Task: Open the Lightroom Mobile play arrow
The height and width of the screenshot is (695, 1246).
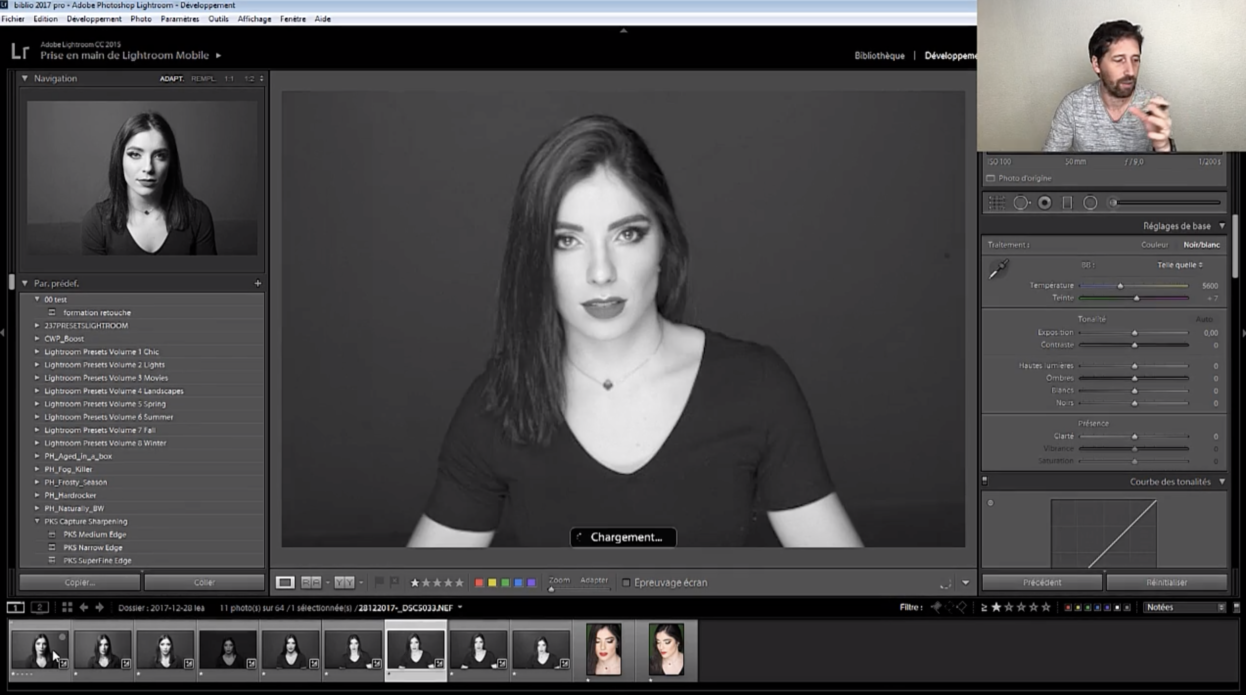Action: coord(218,56)
